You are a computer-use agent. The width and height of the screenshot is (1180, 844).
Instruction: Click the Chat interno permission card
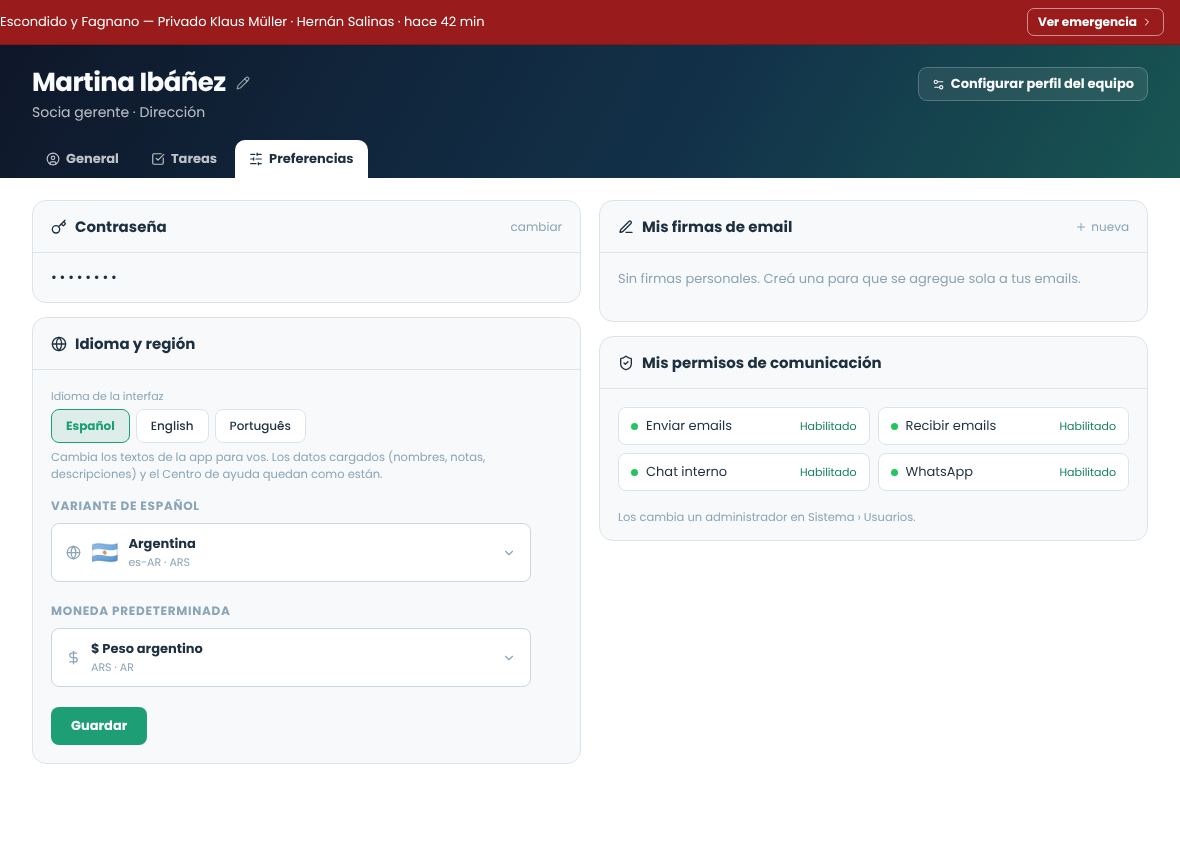[744, 472]
